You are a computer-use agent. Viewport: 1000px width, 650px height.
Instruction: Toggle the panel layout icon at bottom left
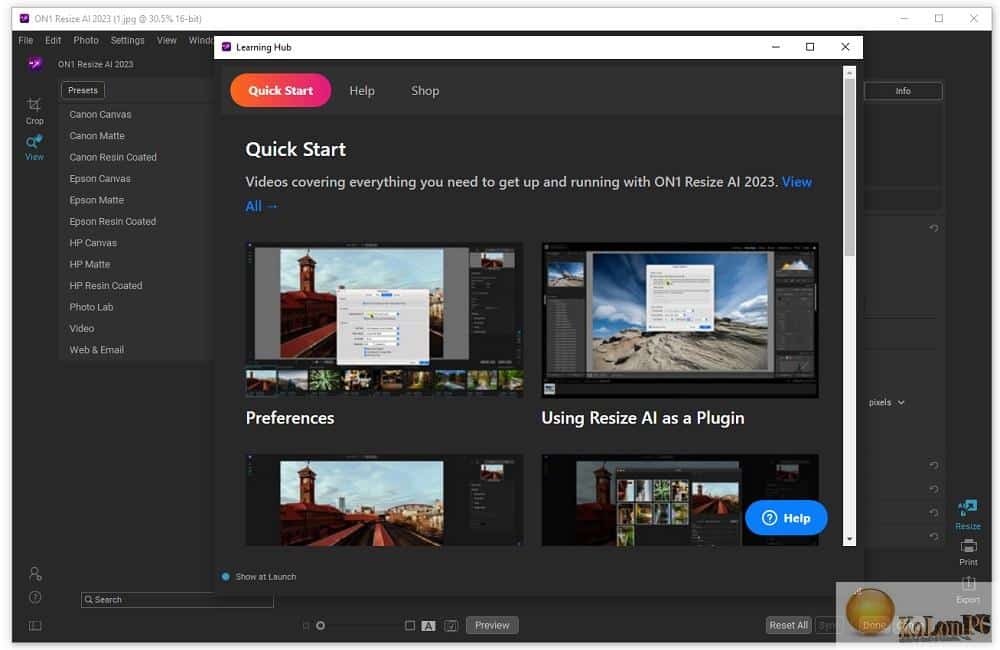pos(35,626)
